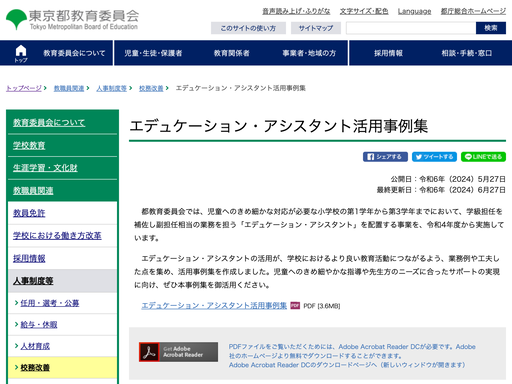Image resolution: width=512 pixels, height=384 pixels.
Task: Open 教育委員会について in green sidebar
Action: click(x=49, y=123)
